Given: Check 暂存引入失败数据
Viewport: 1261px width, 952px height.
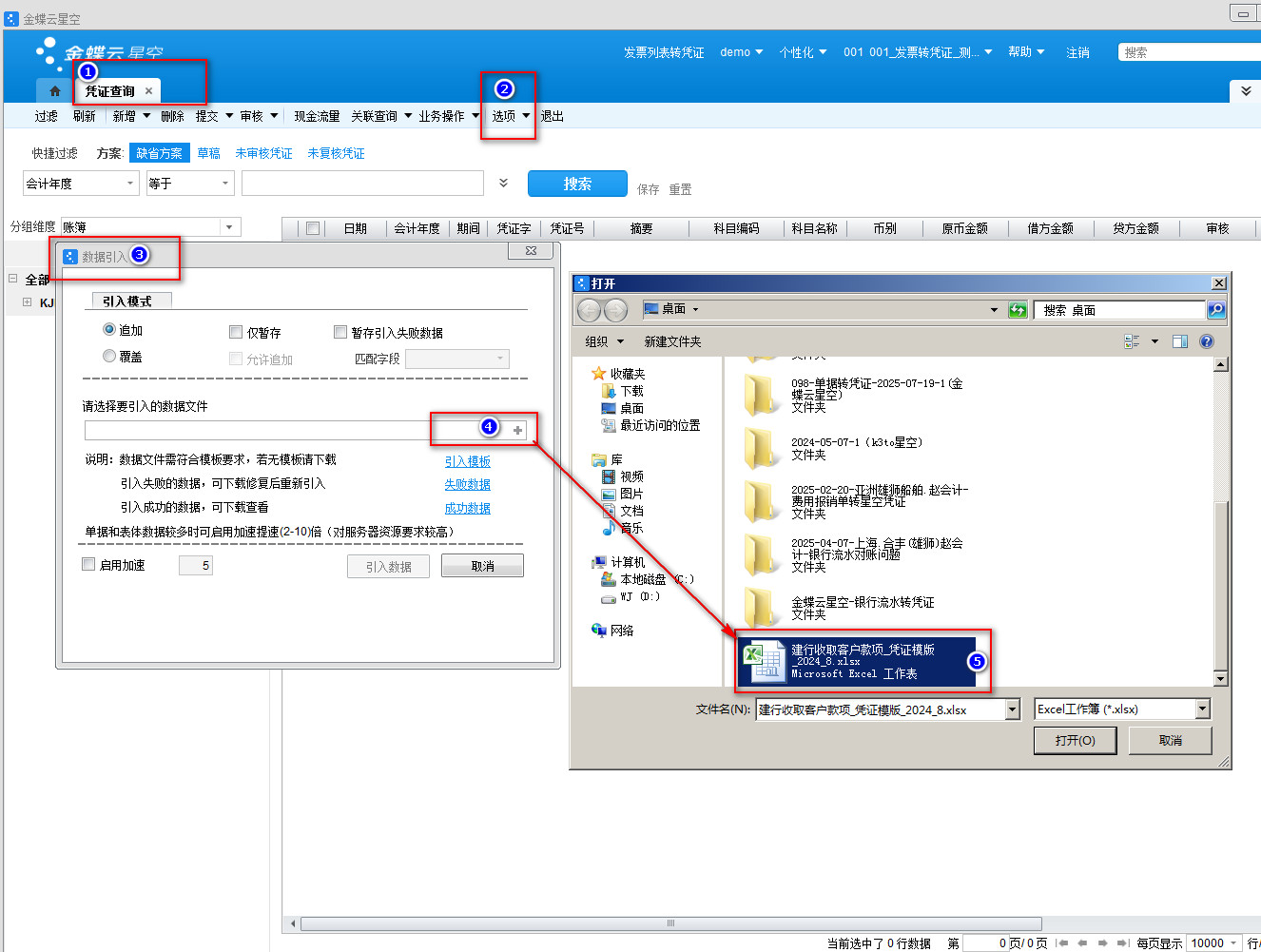Looking at the screenshot, I should click(x=340, y=332).
